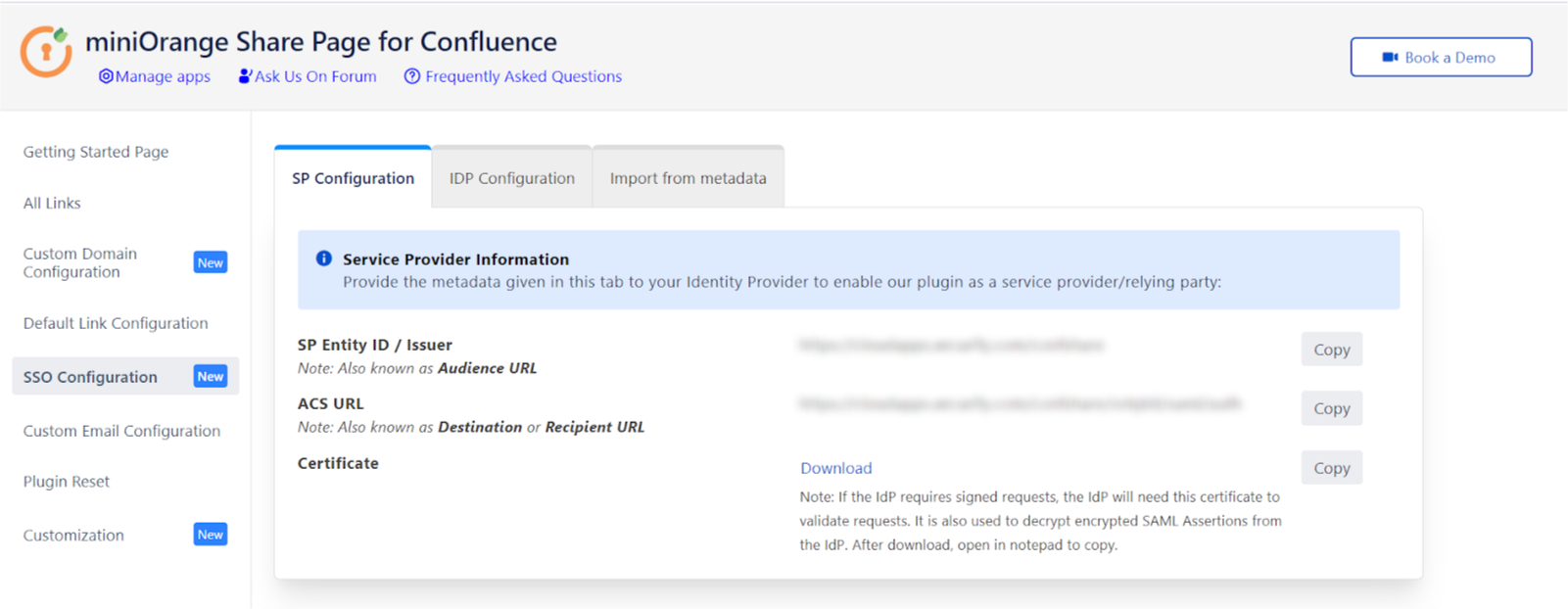Switch to Import from metadata tab
The image size is (1568, 609).
[689, 178]
